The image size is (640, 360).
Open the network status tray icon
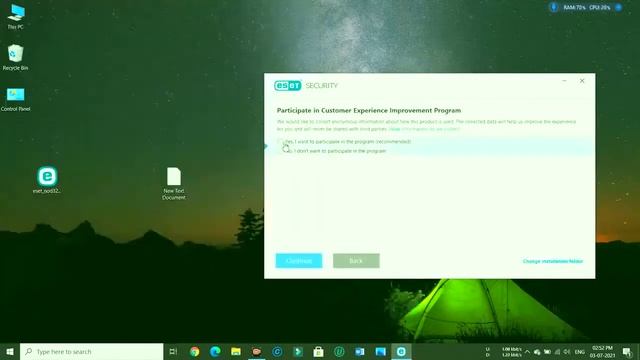tap(557, 352)
